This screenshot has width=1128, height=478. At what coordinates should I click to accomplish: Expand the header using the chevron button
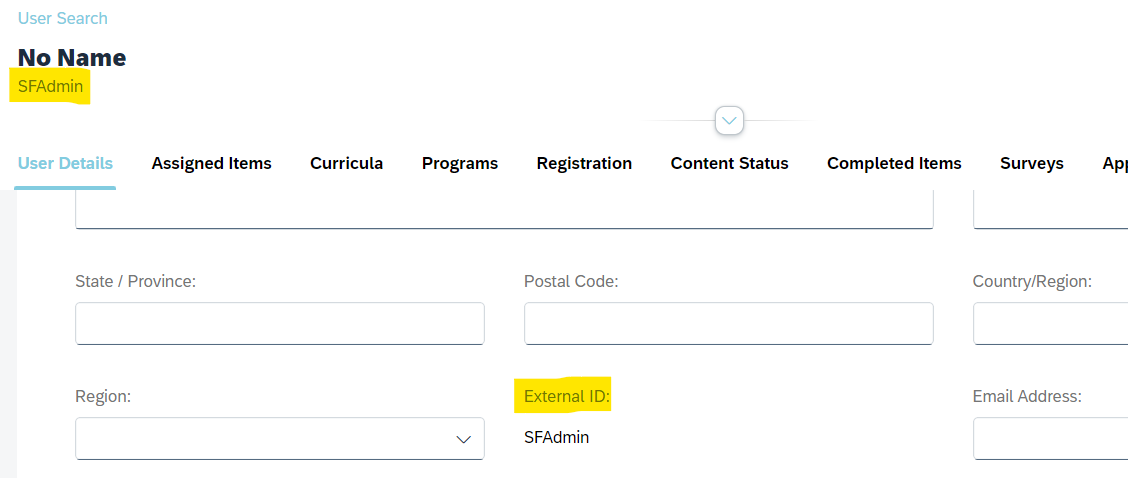tap(729, 120)
